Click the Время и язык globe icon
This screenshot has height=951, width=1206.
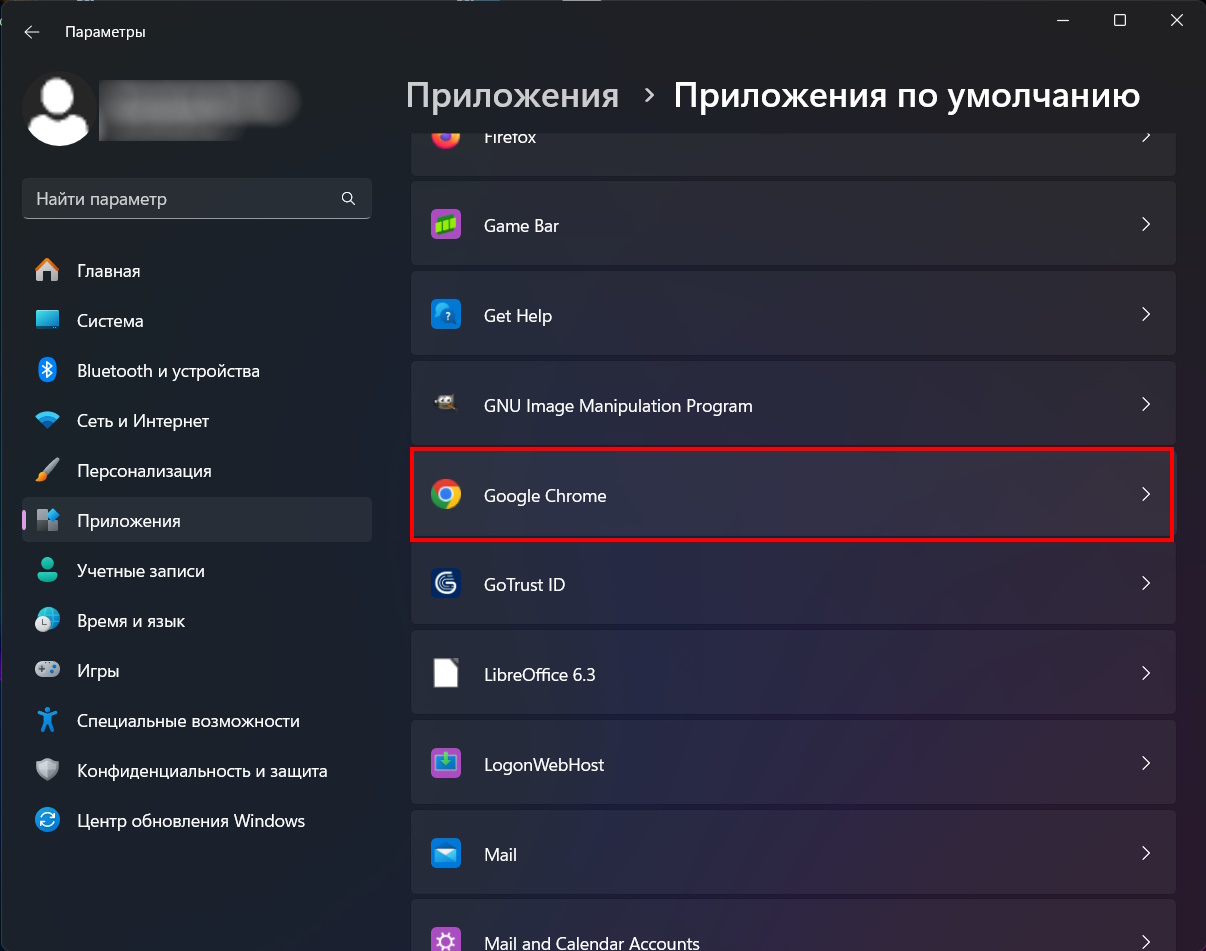point(47,621)
